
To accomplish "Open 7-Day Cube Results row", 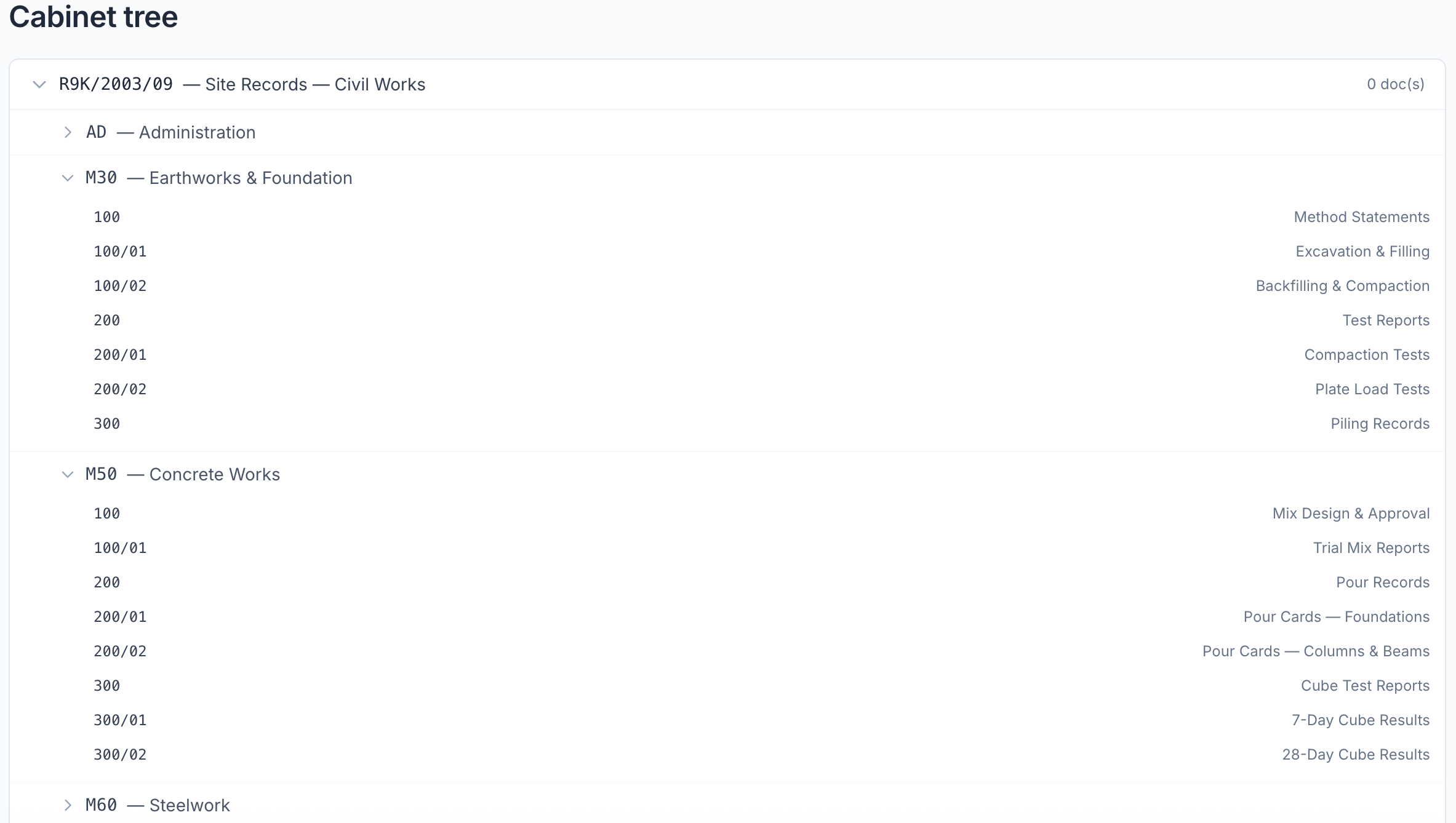I will pyautogui.click(x=761, y=720).
